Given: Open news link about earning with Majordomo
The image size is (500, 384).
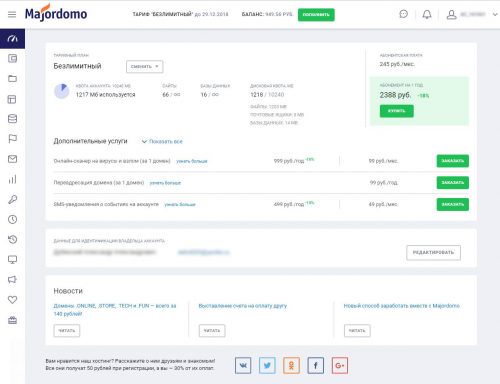Looking at the screenshot, I should (x=402, y=306).
